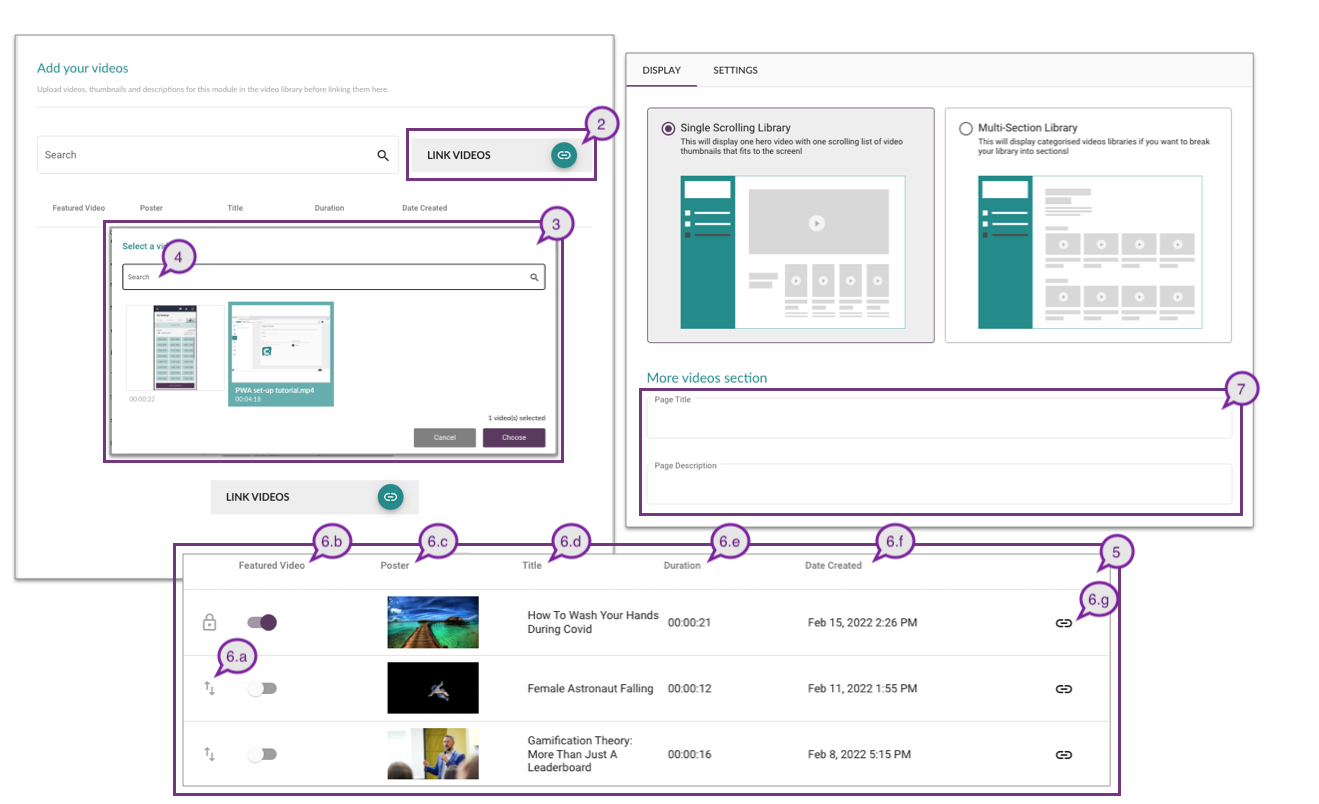Screen dimensions: 1319x804
Task: Click into the Page Title field
Action: click(x=938, y=420)
